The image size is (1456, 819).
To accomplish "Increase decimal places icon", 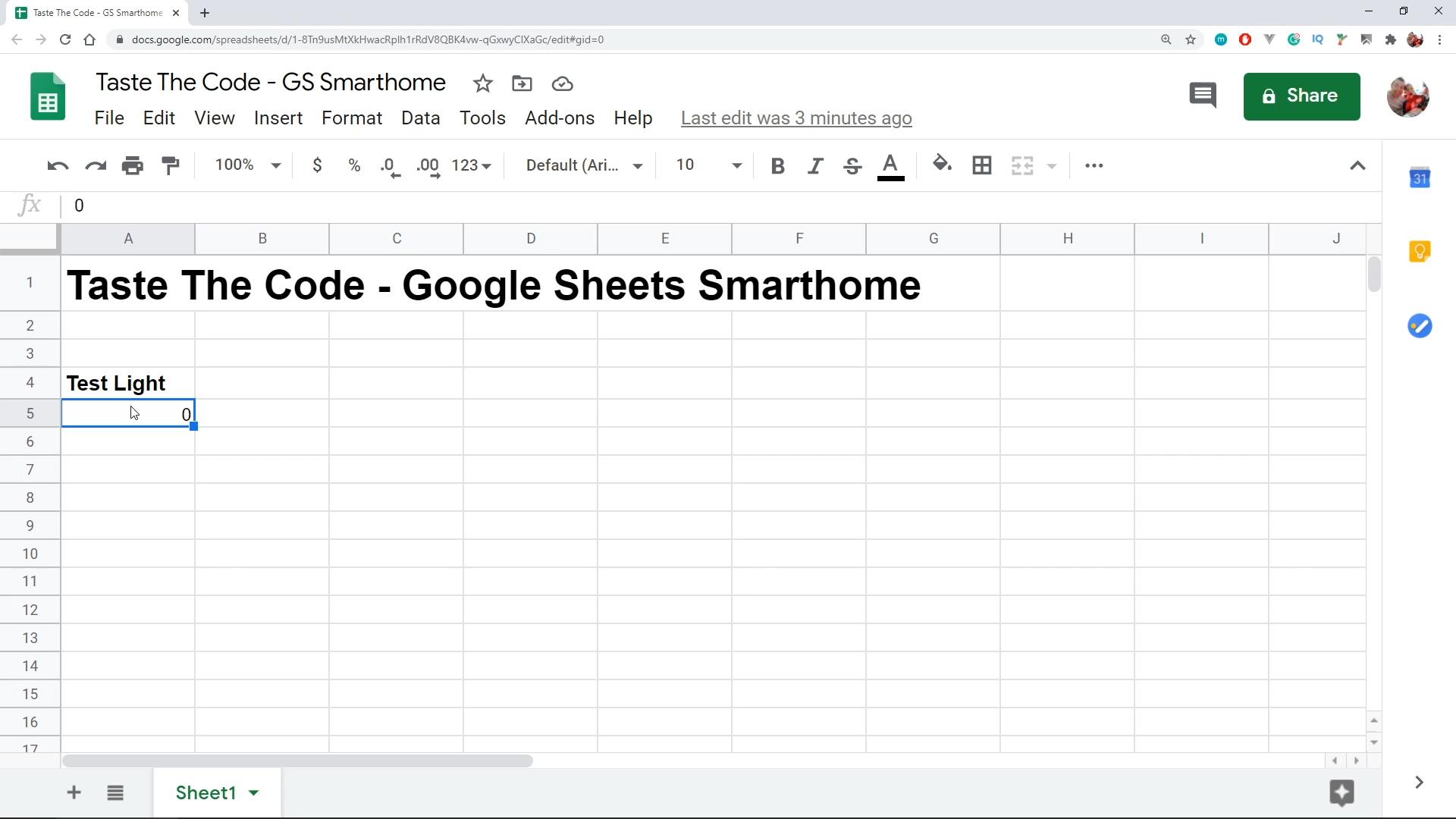I will tap(428, 167).
